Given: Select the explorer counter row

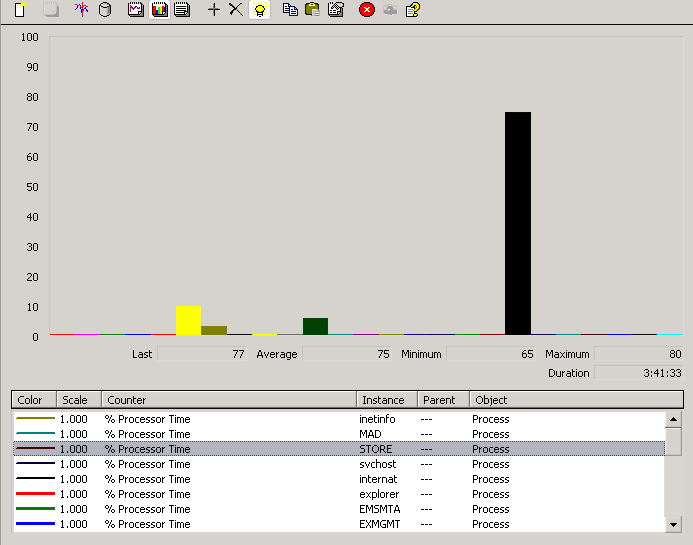Looking at the screenshot, I should click(339, 494).
